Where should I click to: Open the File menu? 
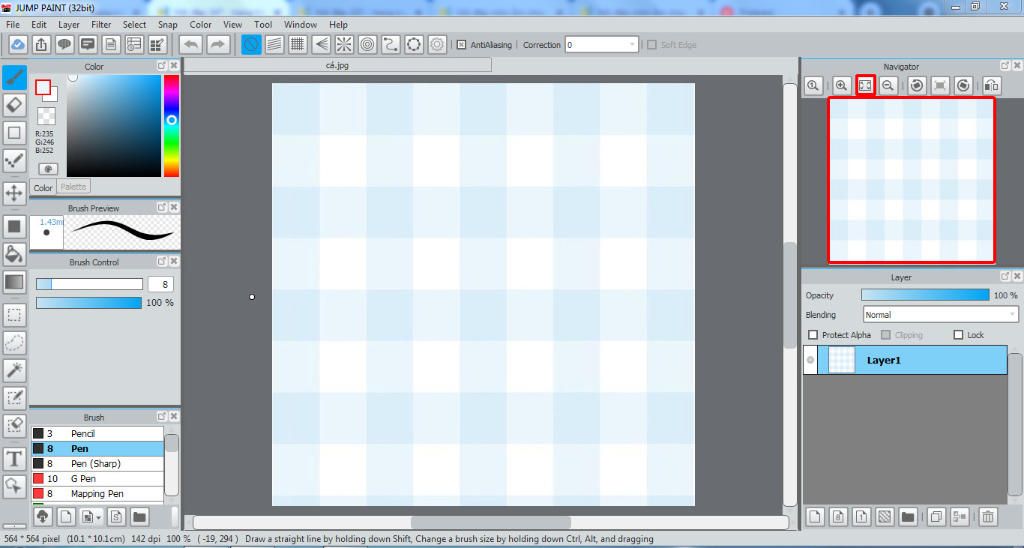(12, 24)
